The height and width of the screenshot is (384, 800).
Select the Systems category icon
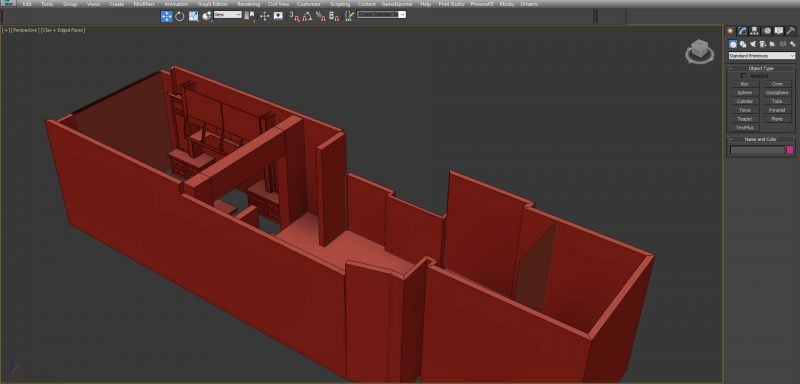click(x=792, y=44)
